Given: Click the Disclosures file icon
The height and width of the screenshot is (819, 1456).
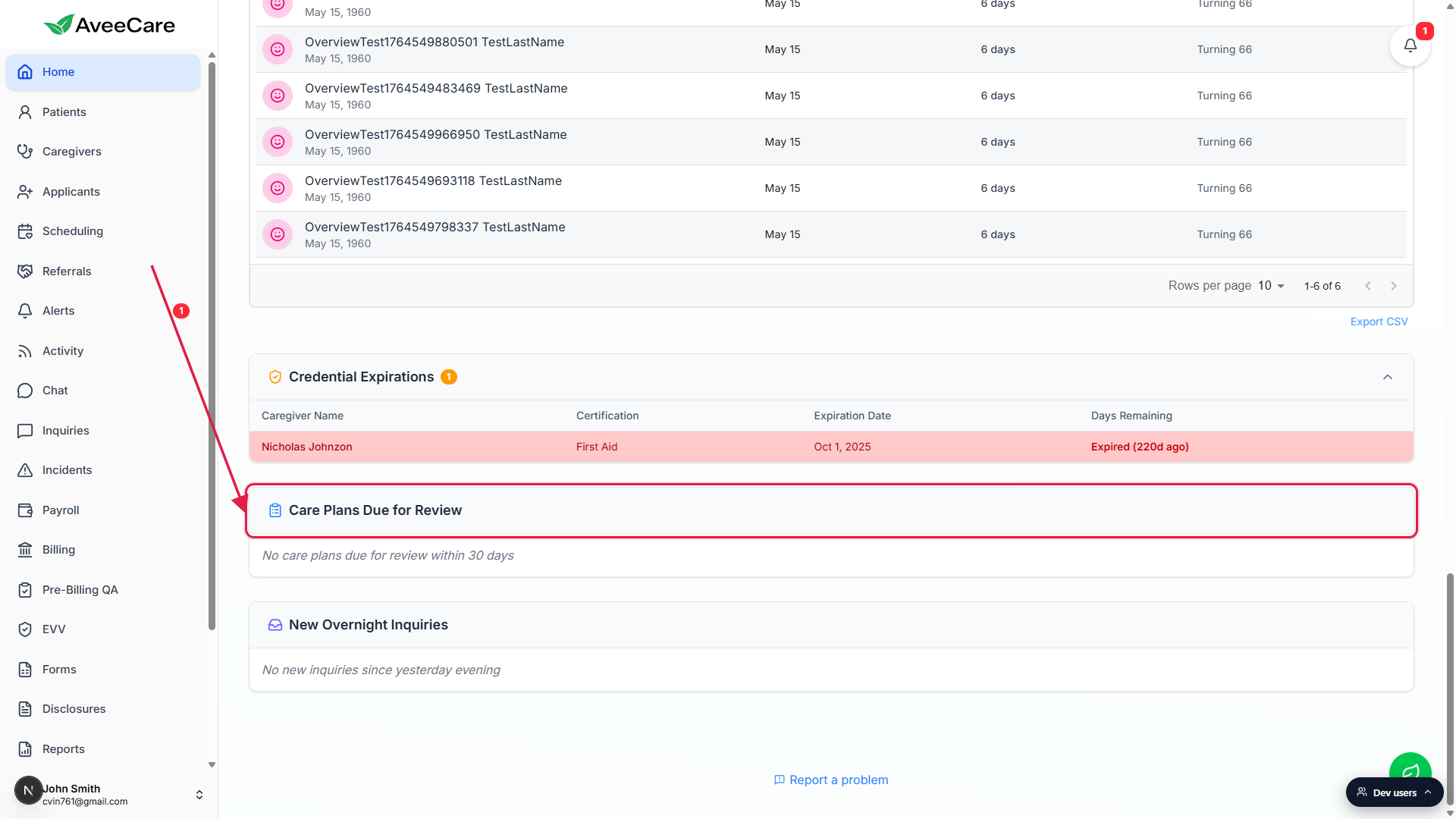Looking at the screenshot, I should [25, 709].
